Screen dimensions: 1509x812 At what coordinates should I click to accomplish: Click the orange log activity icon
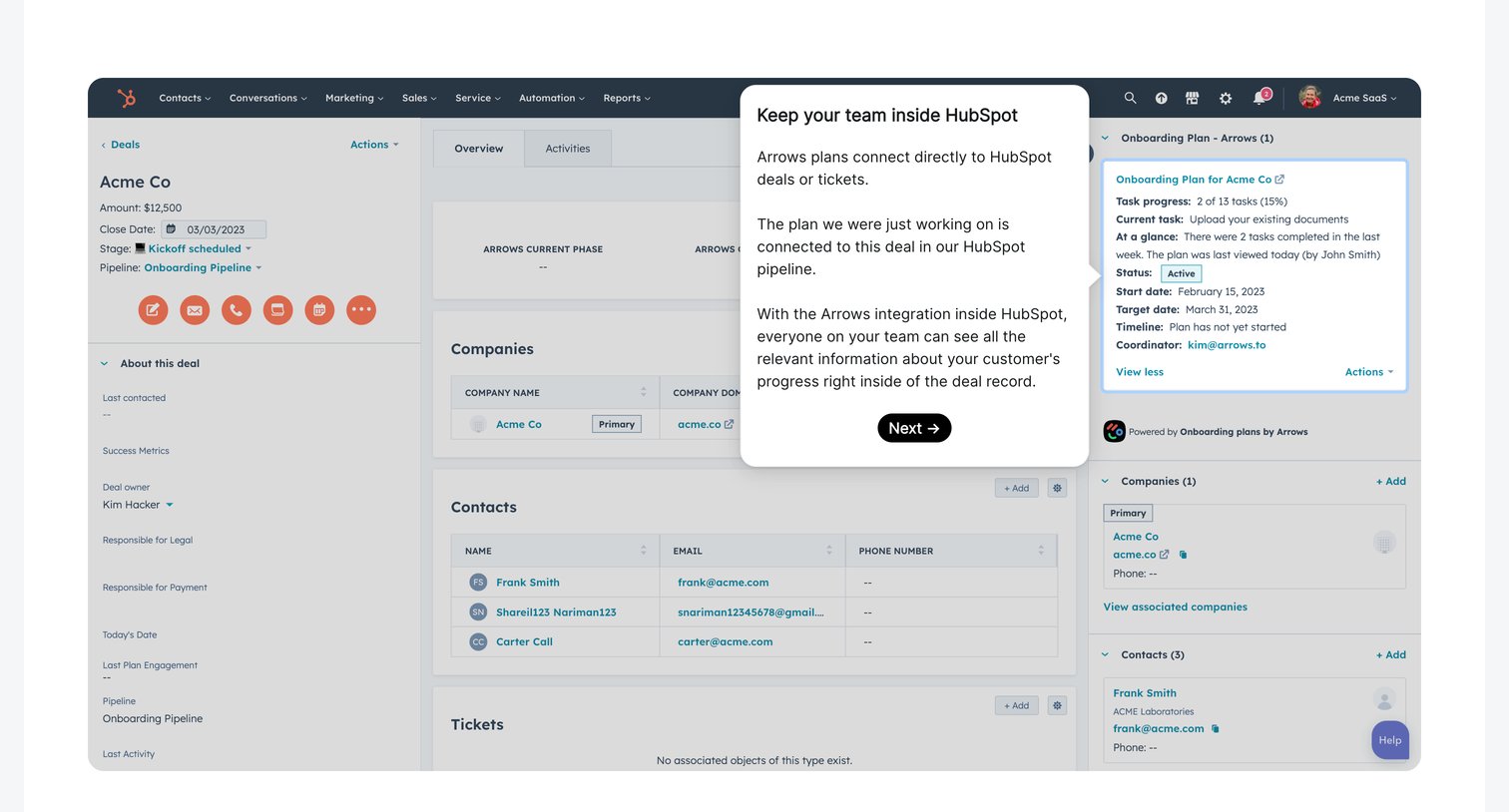click(x=277, y=310)
